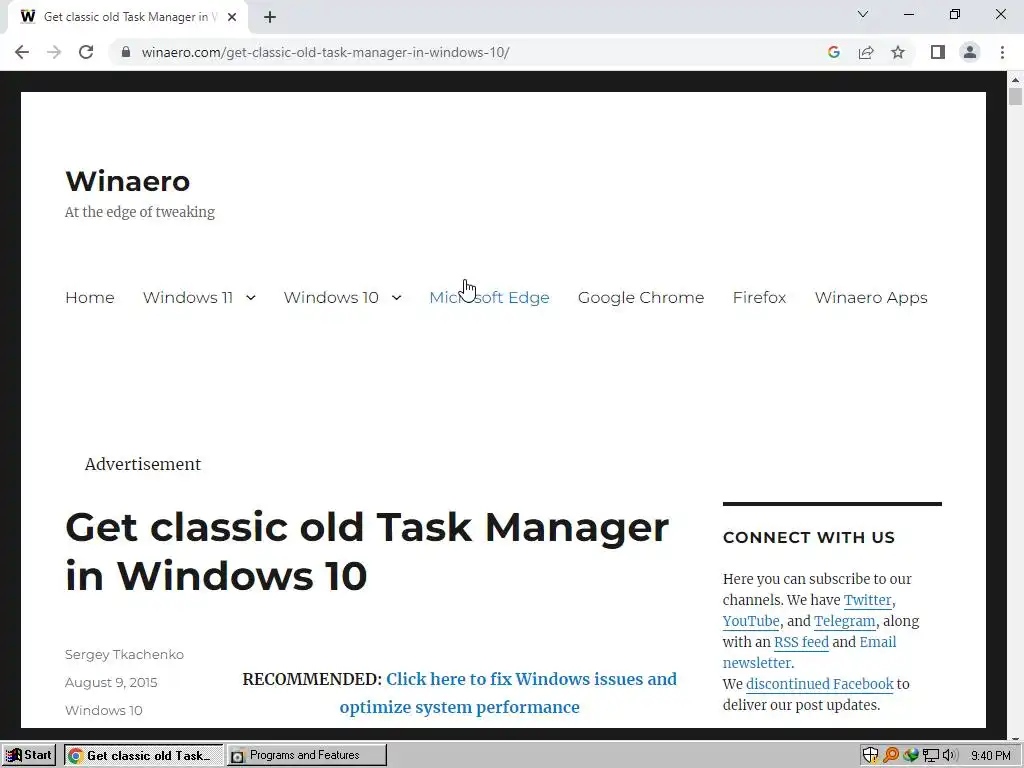Go back to previous page in Chrome
Screen dimensions: 1024x768
click(22, 52)
